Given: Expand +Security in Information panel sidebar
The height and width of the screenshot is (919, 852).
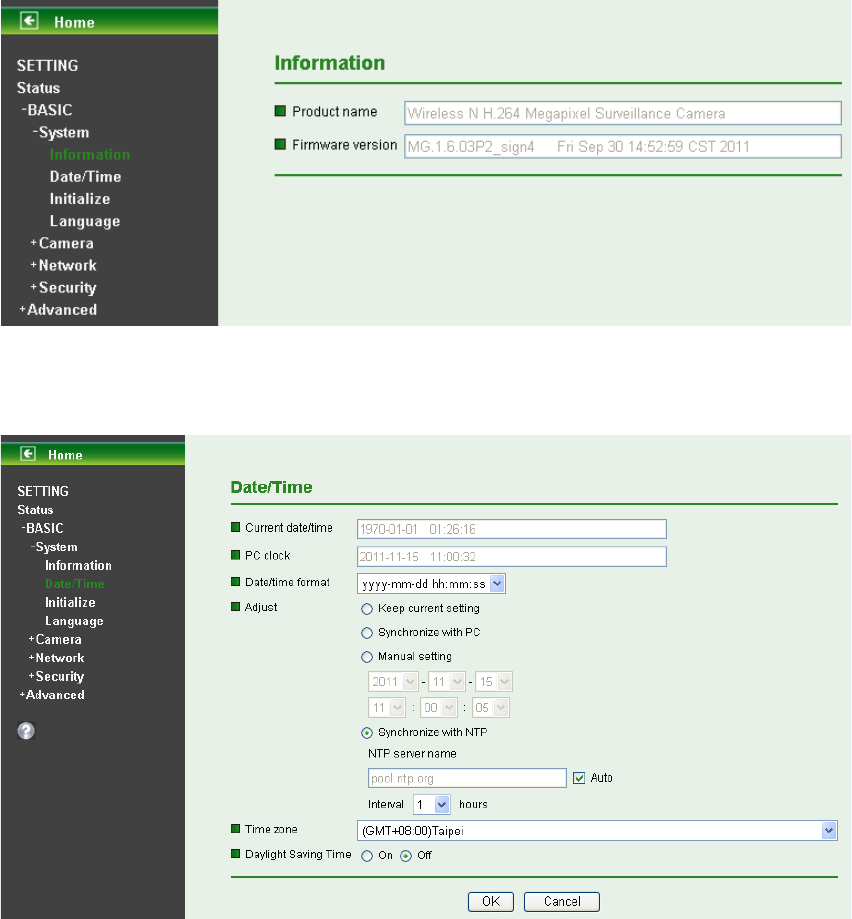Looking at the screenshot, I should (63, 288).
